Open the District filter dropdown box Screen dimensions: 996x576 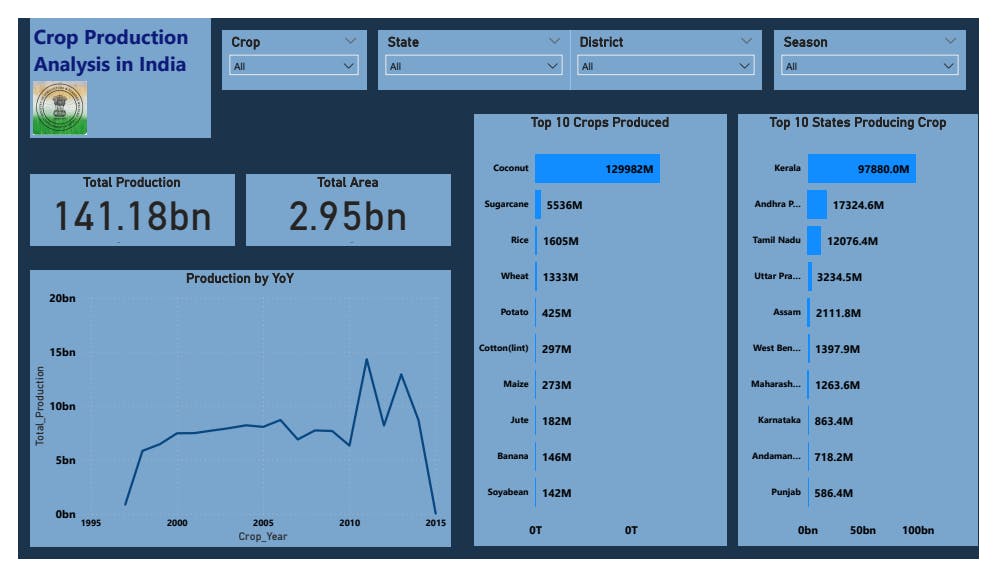(x=665, y=66)
